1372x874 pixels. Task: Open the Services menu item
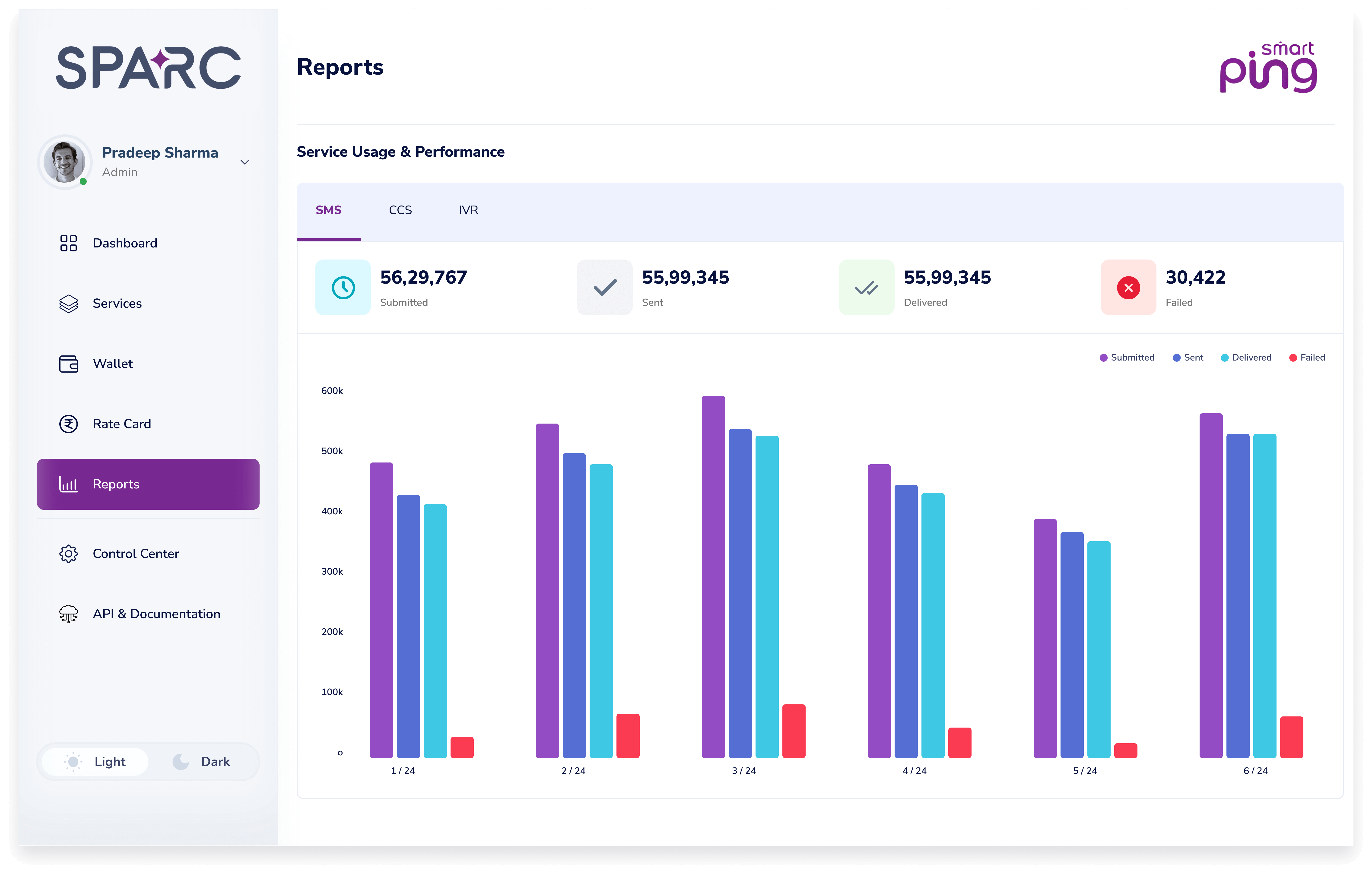(148, 304)
